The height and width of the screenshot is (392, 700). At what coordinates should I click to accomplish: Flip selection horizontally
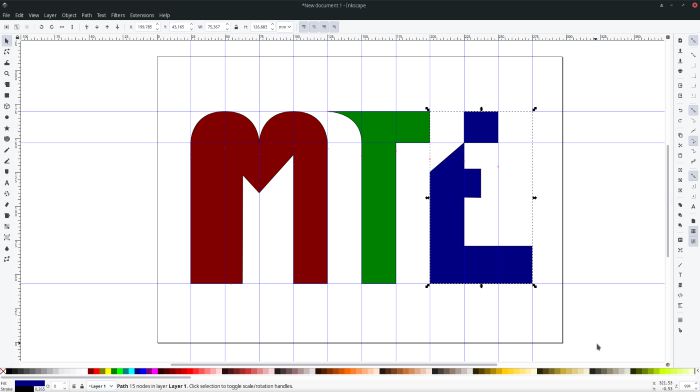[62, 27]
